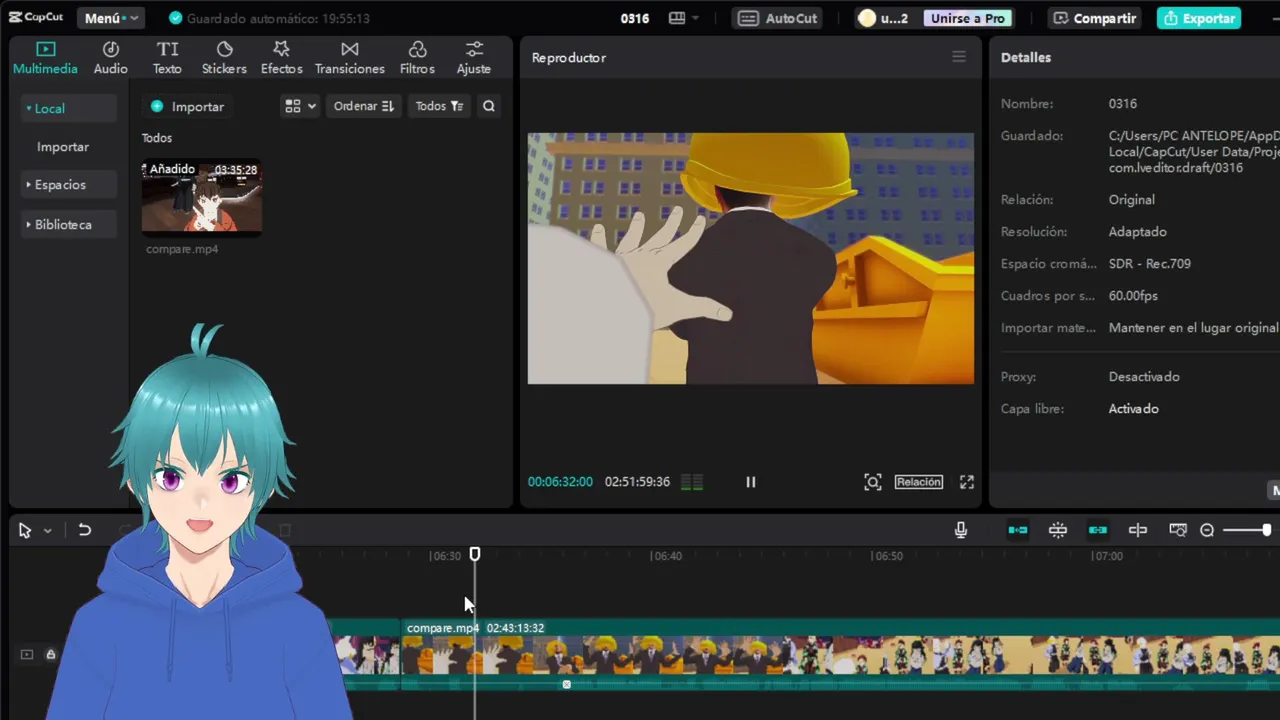This screenshot has height=720, width=1280.
Task: Click the Proxy Desactivado value
Action: pos(1144,377)
